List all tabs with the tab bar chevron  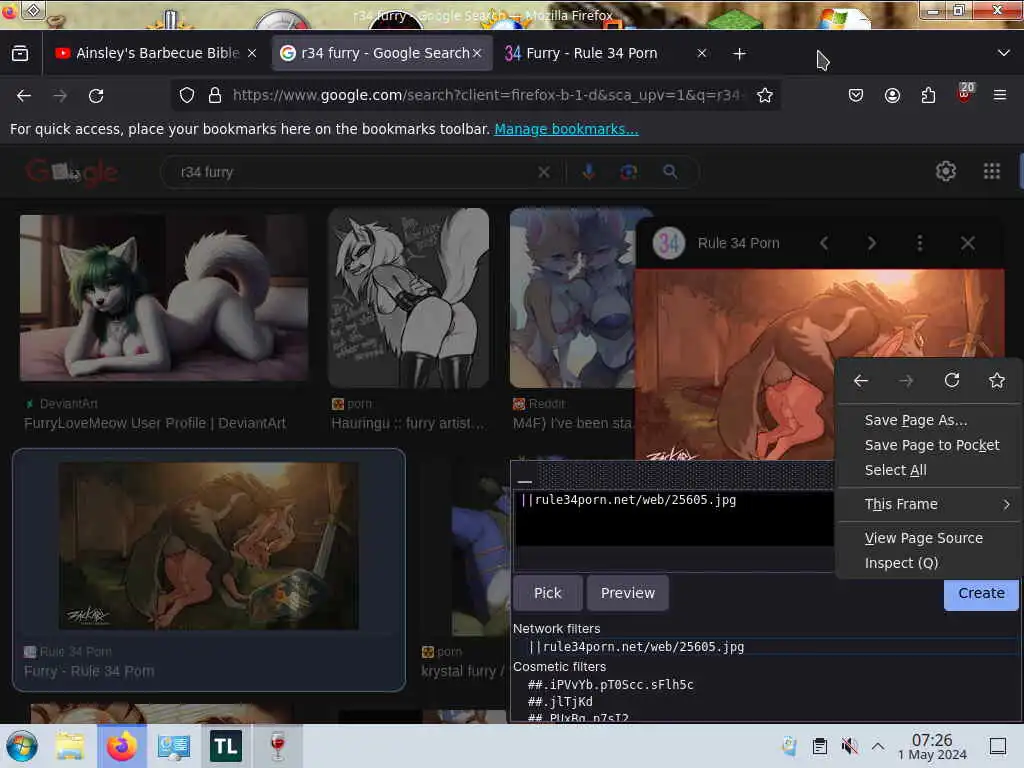coord(1004,53)
